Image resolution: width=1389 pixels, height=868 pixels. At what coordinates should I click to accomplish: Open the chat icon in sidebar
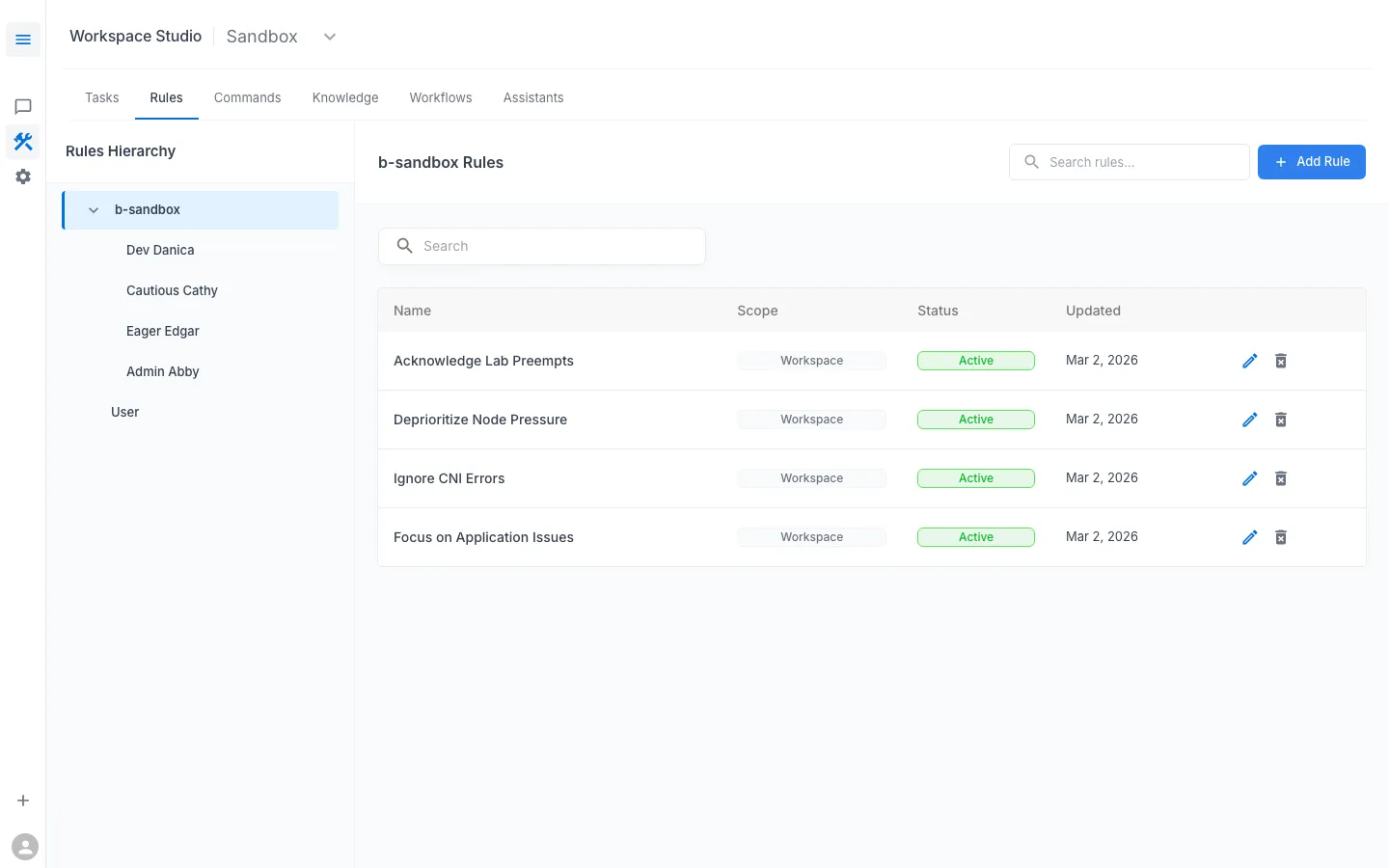pyautogui.click(x=23, y=107)
